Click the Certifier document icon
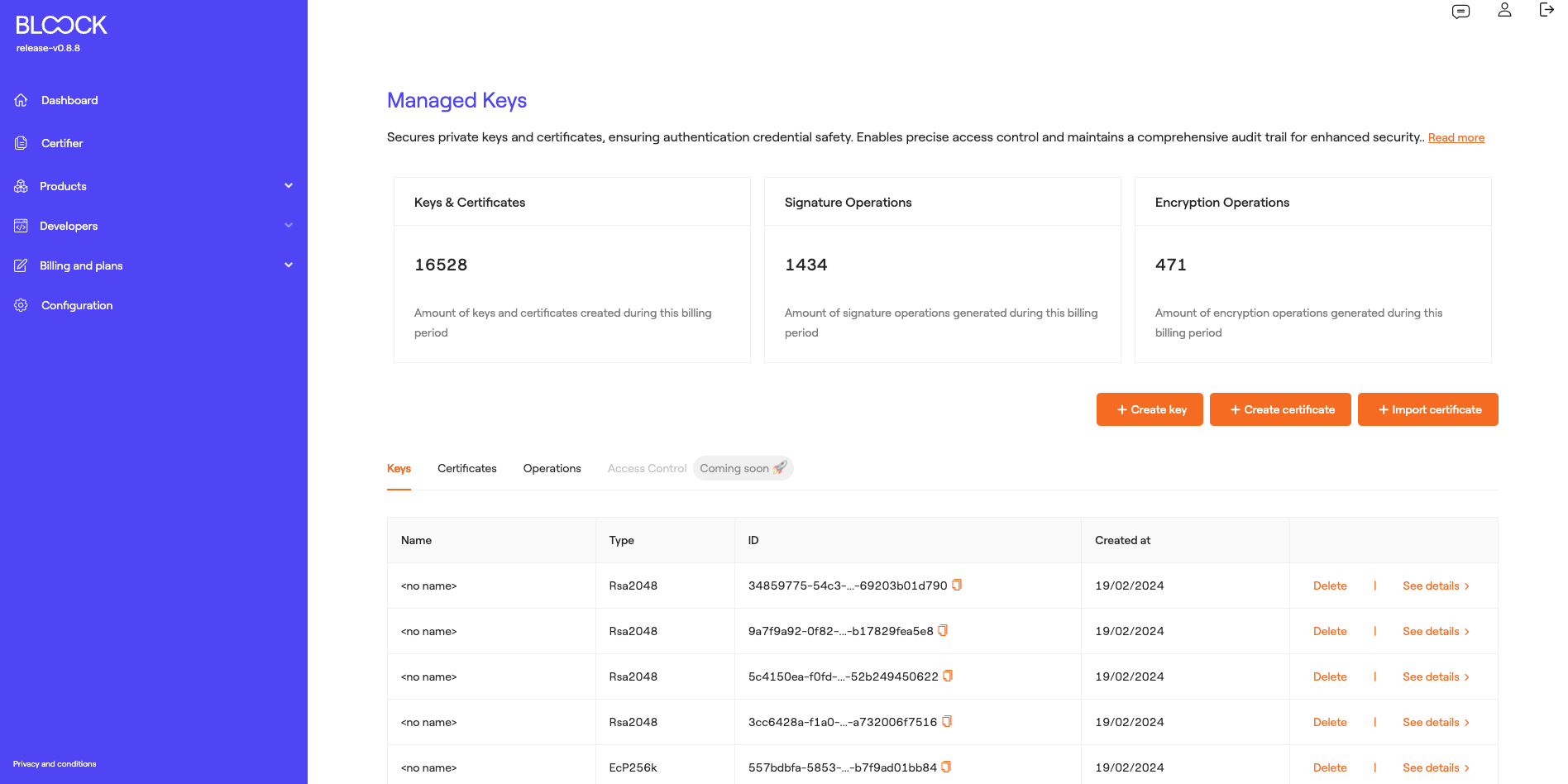 [x=22, y=143]
